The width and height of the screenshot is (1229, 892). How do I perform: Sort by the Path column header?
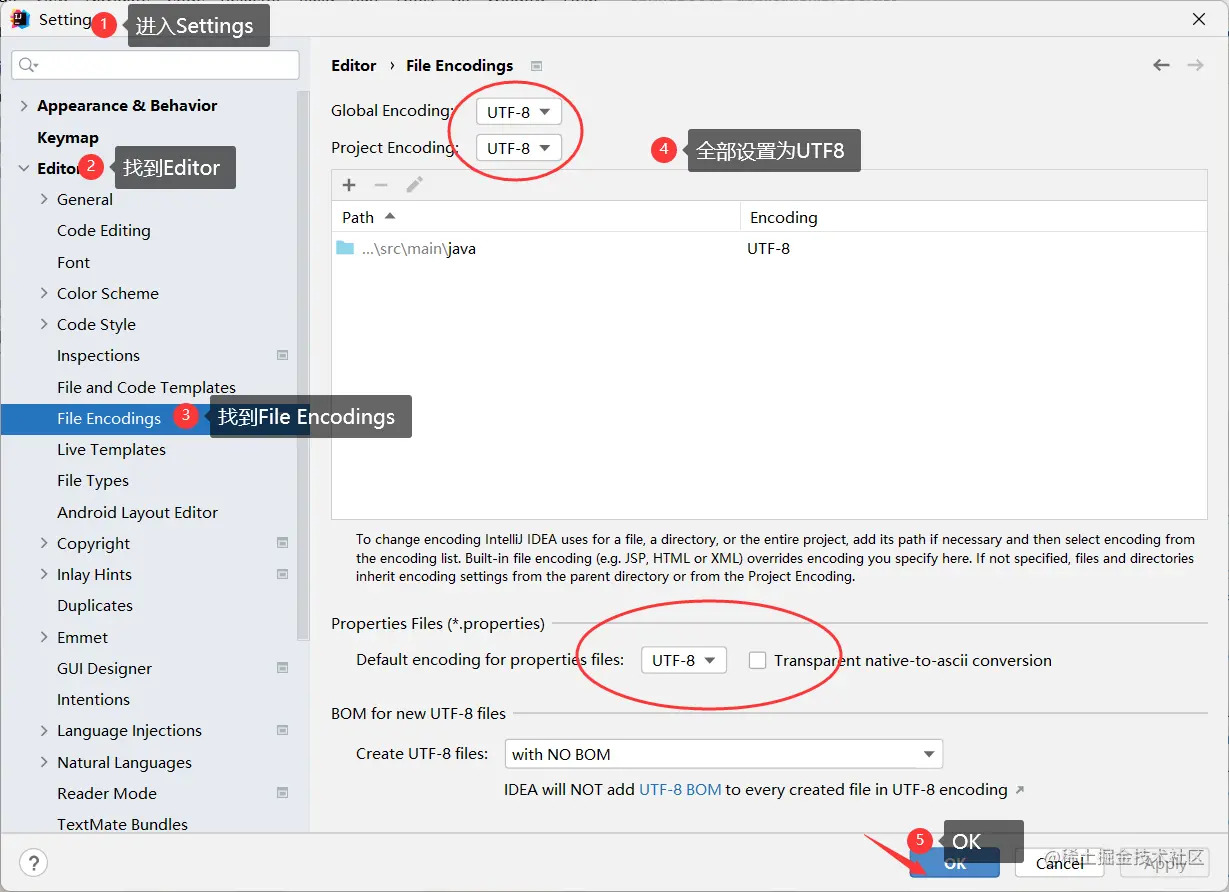tap(536, 217)
